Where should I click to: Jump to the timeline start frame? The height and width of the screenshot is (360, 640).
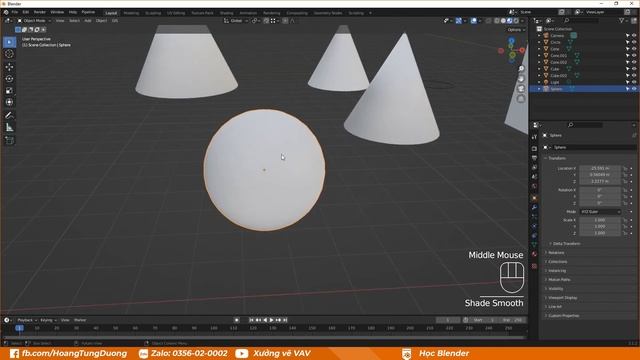(251, 320)
